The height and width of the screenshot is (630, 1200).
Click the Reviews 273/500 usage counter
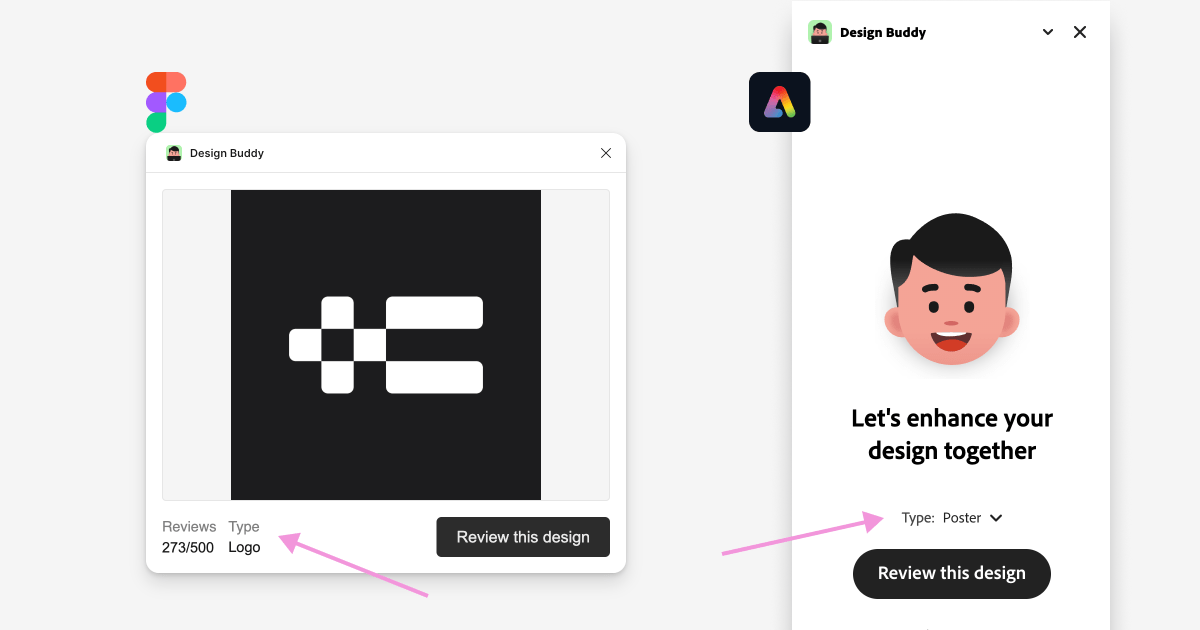pyautogui.click(x=188, y=537)
